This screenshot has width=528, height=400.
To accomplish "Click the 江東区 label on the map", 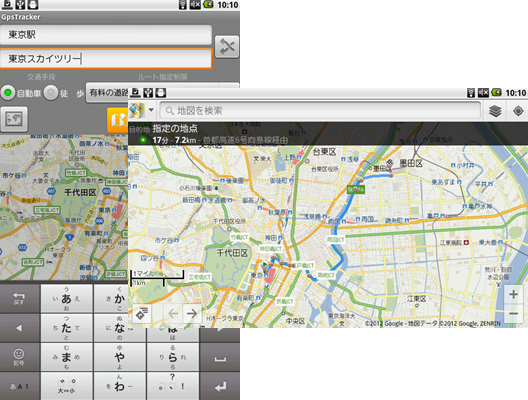I will (x=417, y=299).
